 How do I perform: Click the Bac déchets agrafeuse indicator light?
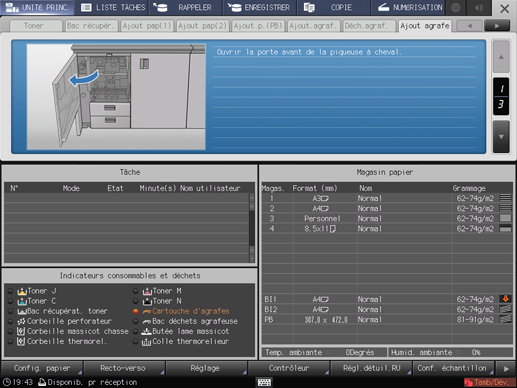[x=135, y=321]
